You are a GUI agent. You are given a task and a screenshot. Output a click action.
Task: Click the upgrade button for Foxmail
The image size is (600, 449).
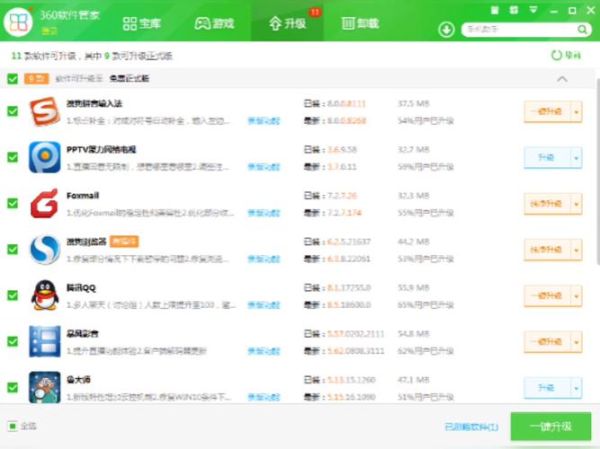coord(547,204)
